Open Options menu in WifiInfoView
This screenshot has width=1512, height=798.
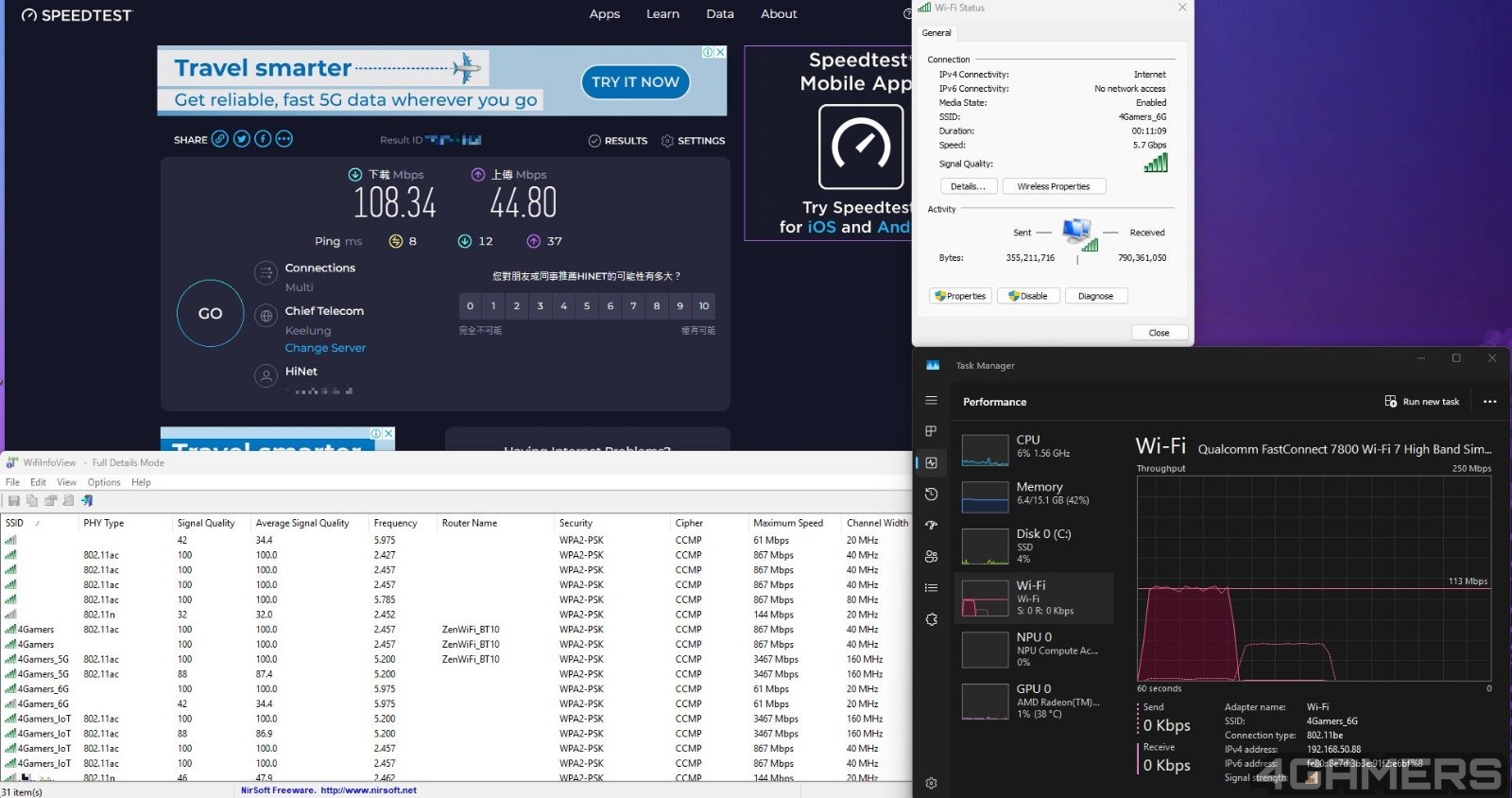(x=104, y=482)
